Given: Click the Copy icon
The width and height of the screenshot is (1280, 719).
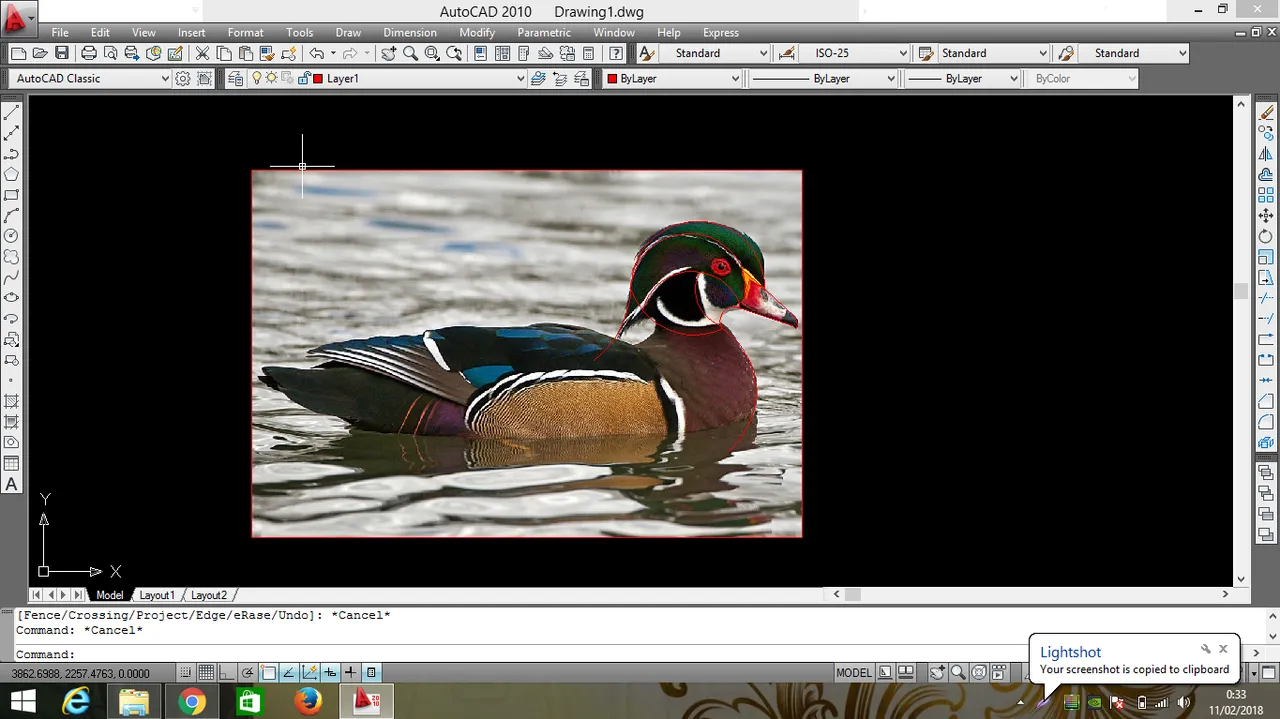Looking at the screenshot, I should pos(224,53).
